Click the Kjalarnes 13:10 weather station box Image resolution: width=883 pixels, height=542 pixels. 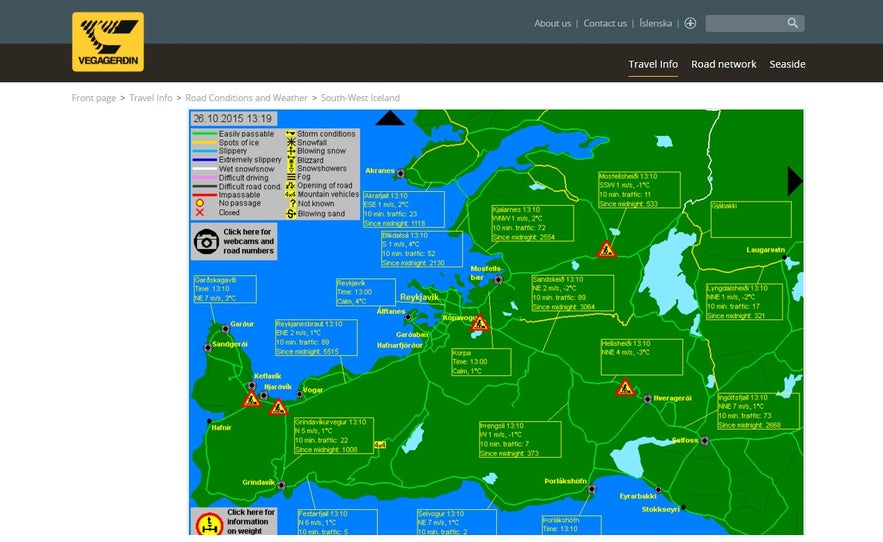(x=532, y=223)
